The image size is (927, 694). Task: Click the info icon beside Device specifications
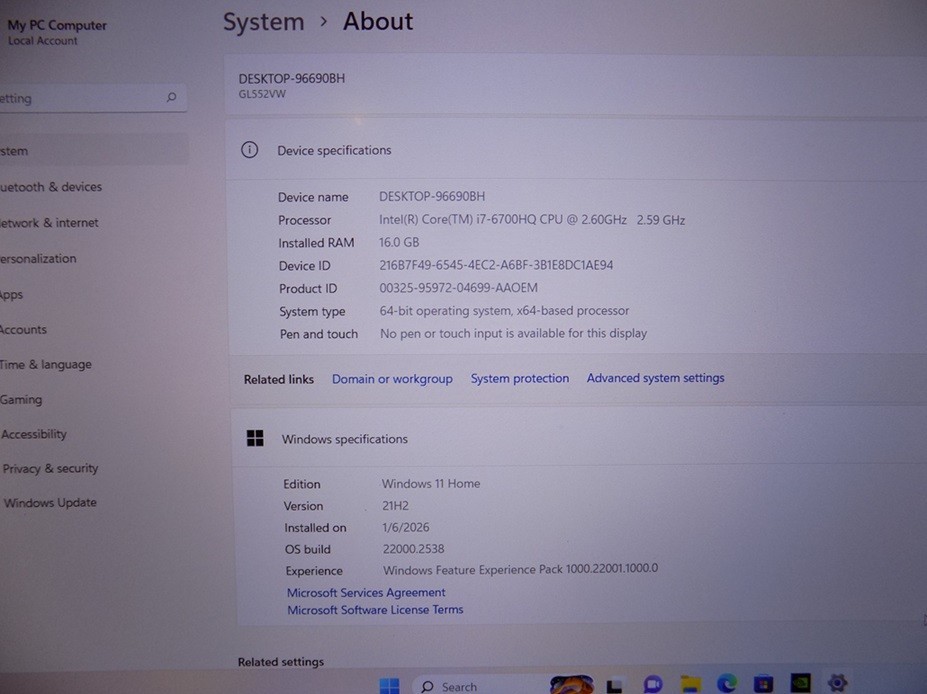pos(249,150)
